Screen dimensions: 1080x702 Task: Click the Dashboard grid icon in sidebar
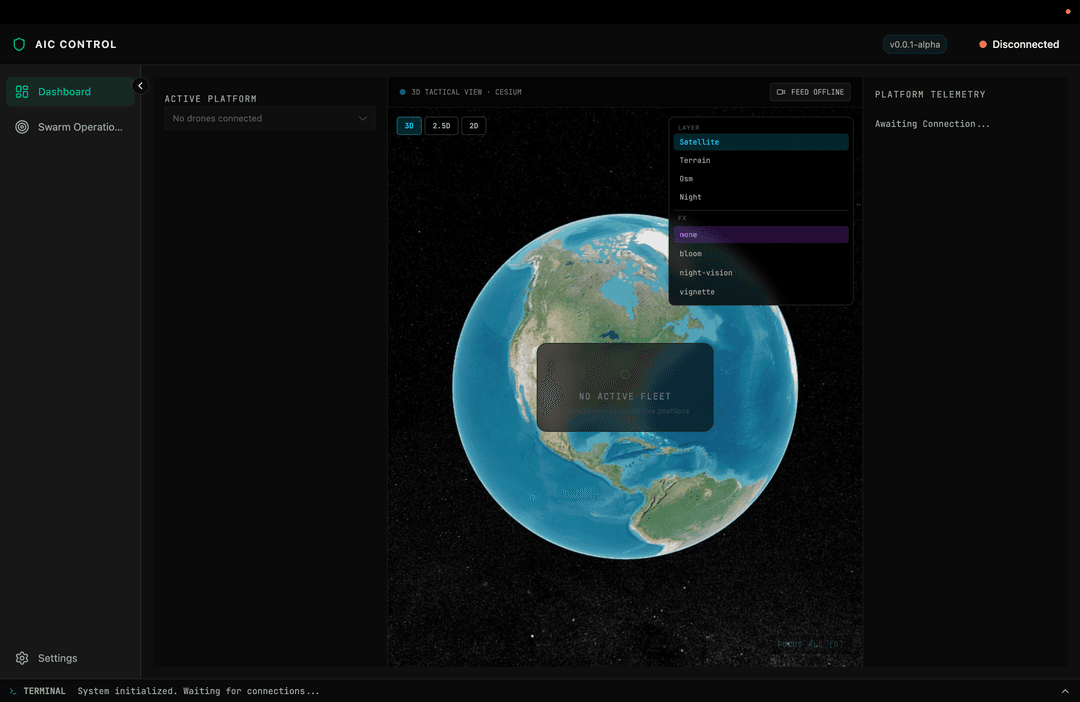coord(22,92)
